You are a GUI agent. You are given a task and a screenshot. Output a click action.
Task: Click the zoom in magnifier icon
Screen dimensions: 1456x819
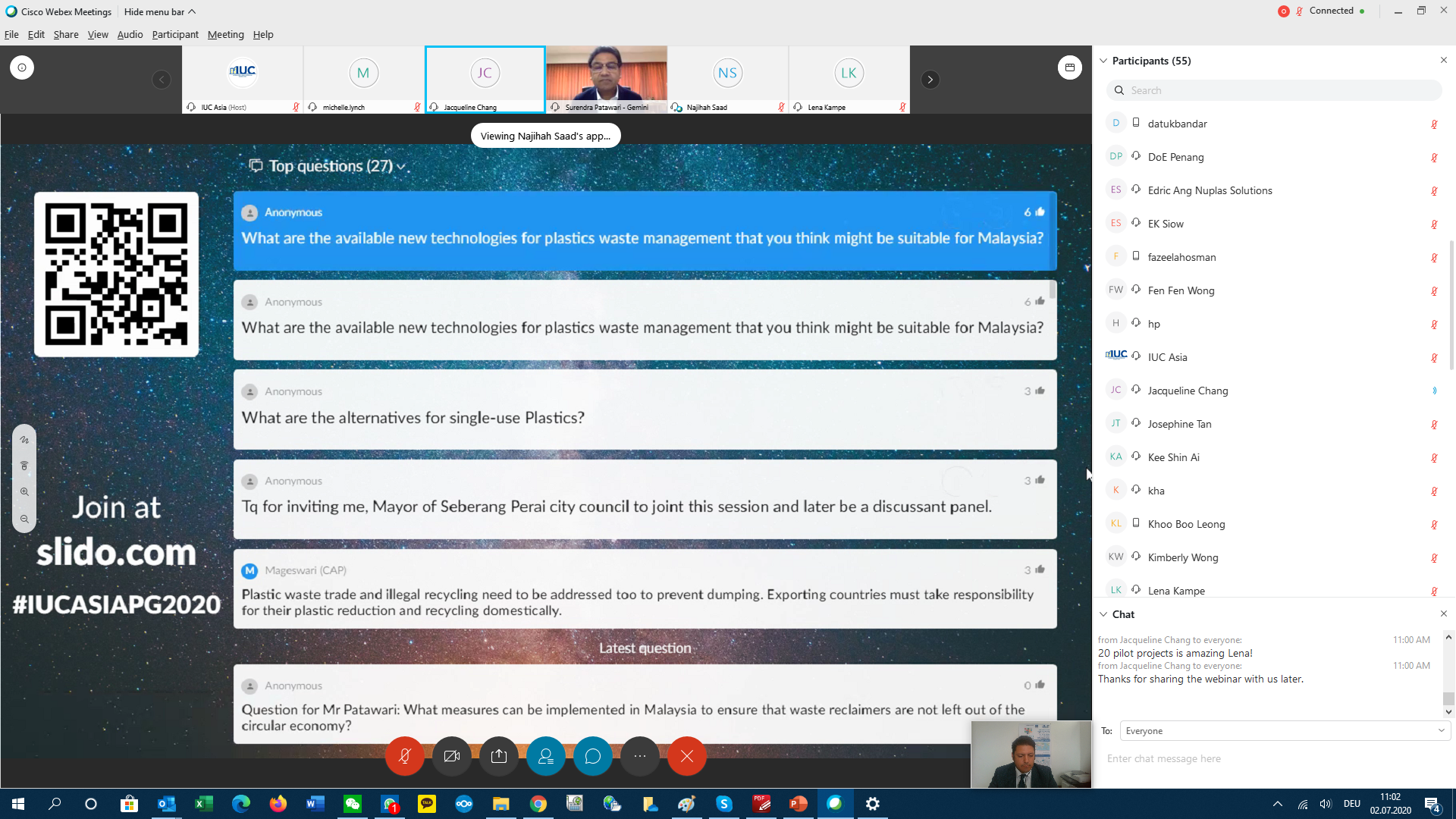pos(24,492)
